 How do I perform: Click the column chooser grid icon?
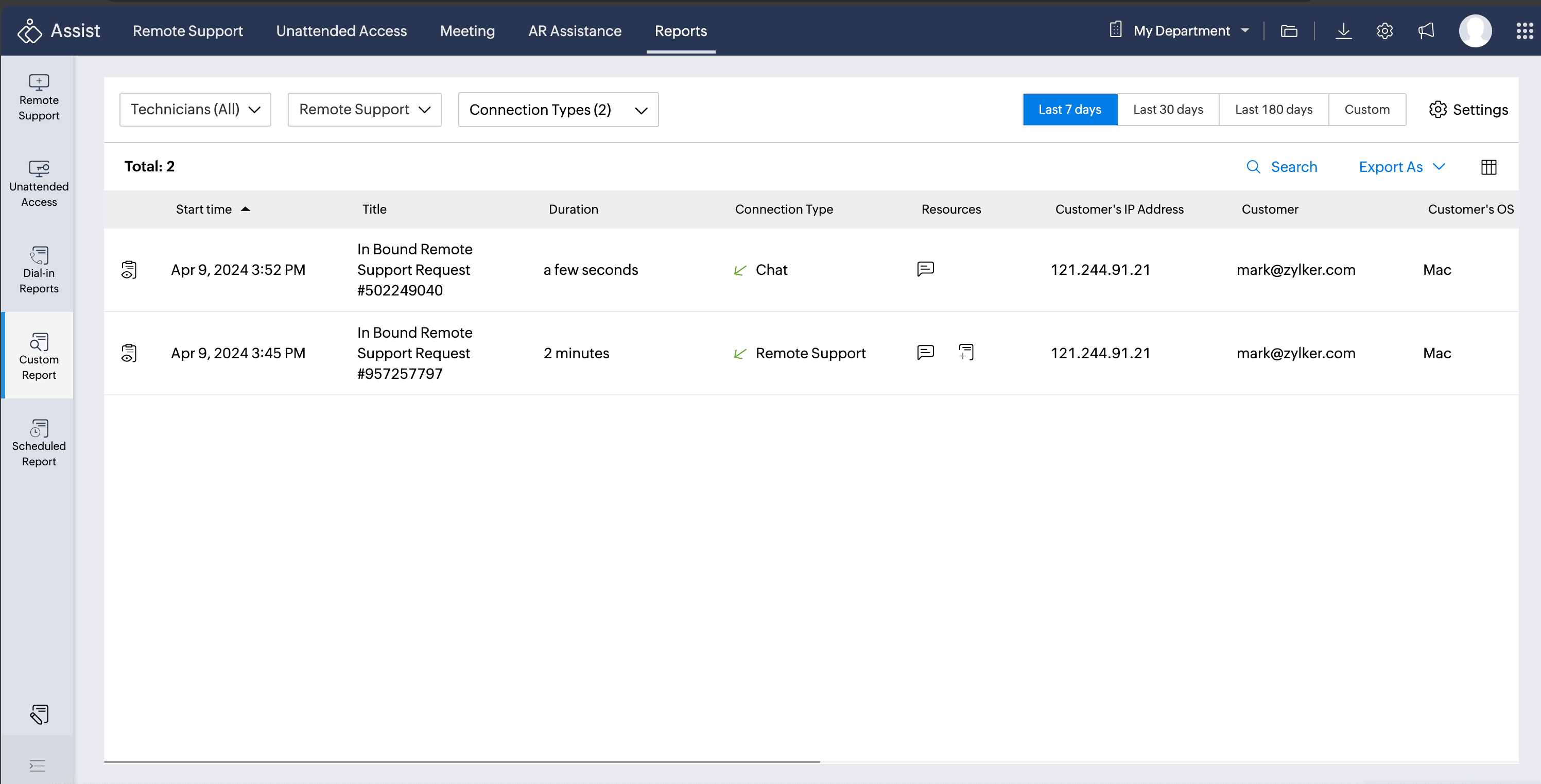(1488, 167)
